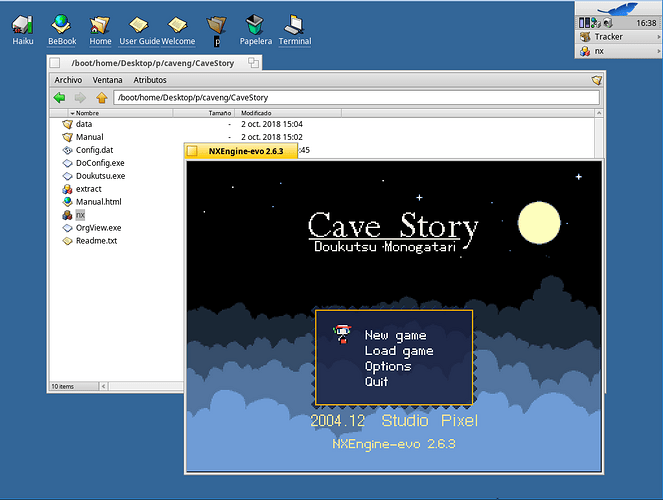Click the data folder icon
The width and height of the screenshot is (663, 500).
pyautogui.click(x=67, y=124)
